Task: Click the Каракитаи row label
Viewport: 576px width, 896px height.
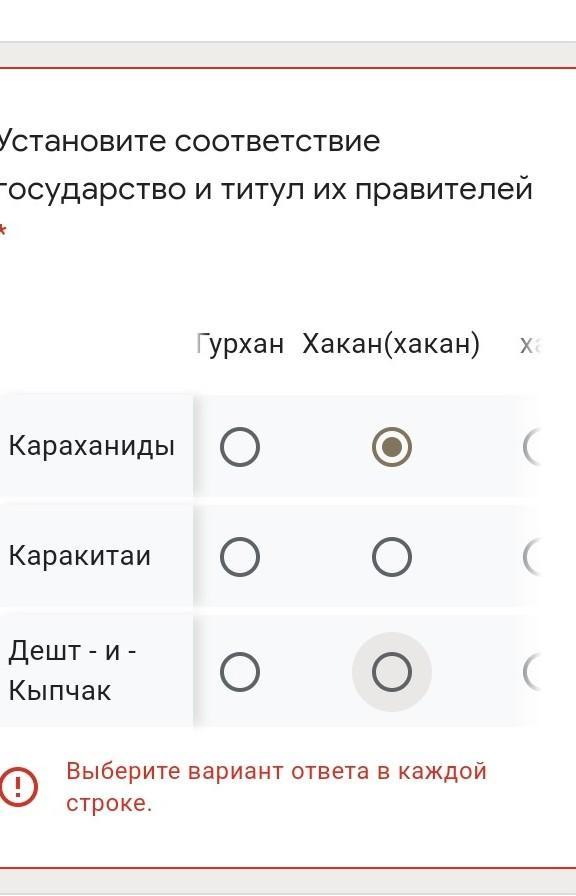Action: 79,555
